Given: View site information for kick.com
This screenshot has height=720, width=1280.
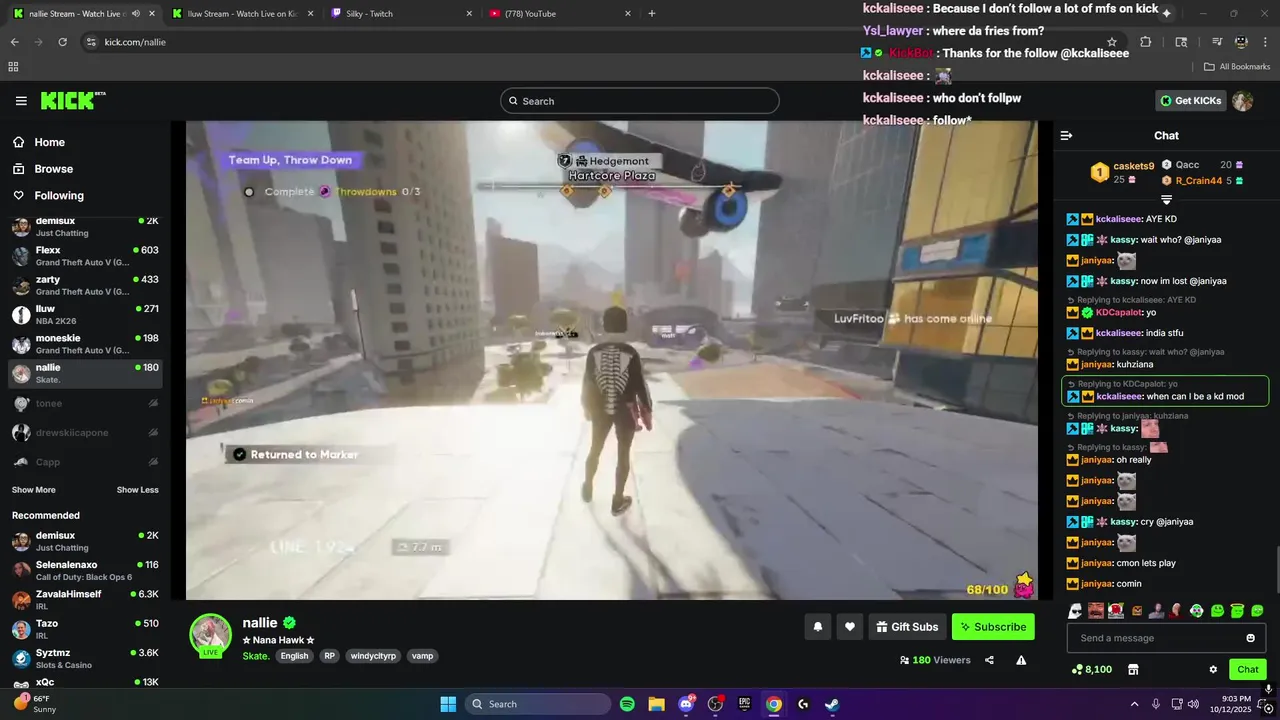Looking at the screenshot, I should click(91, 42).
